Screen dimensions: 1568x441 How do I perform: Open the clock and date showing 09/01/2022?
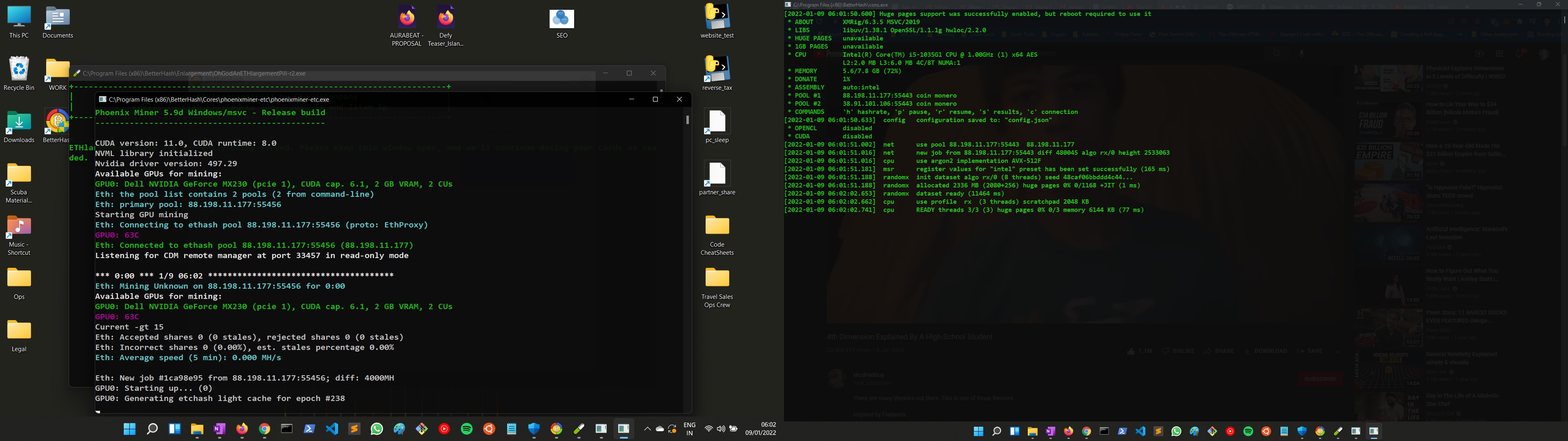tap(761, 429)
